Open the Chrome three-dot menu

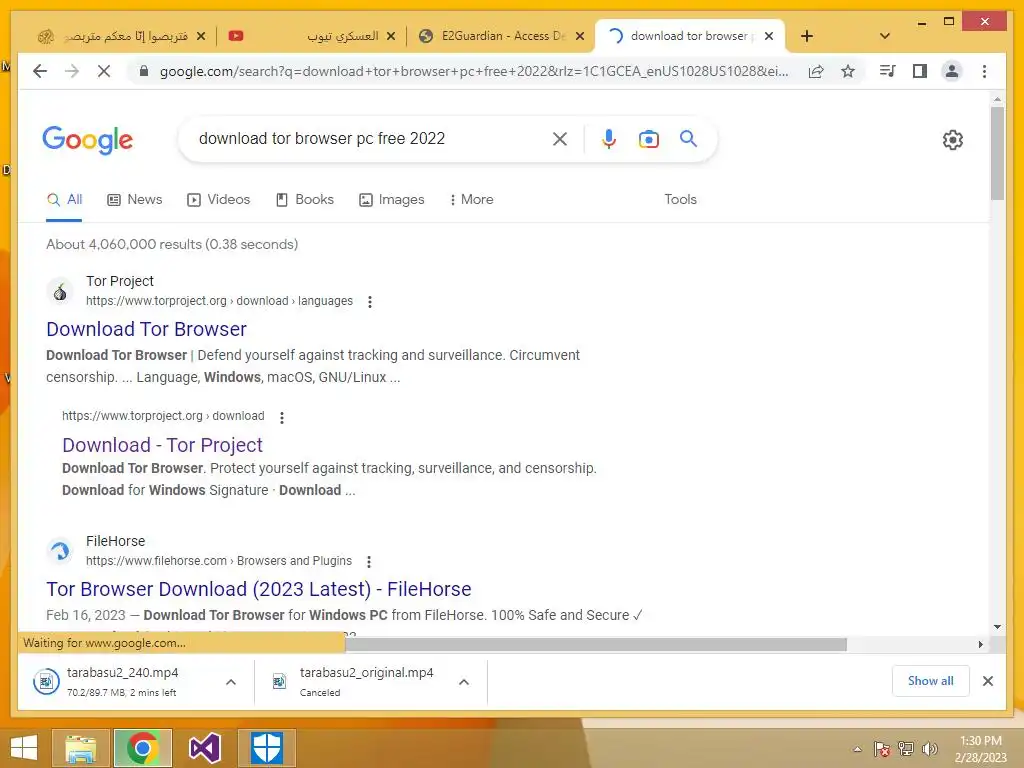984,71
